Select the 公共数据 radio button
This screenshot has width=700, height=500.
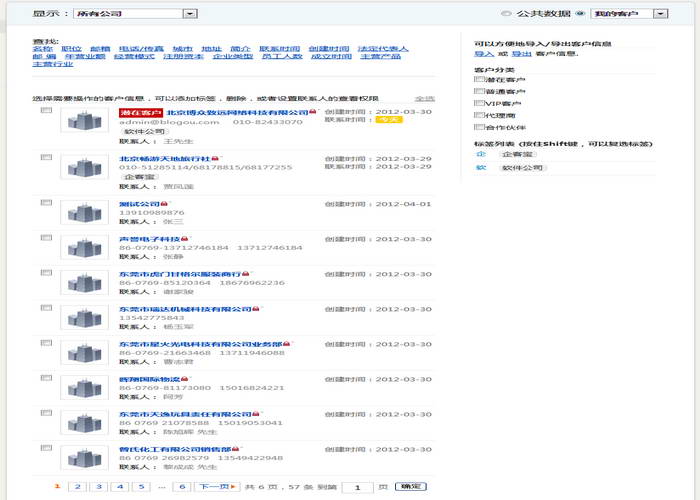point(506,13)
